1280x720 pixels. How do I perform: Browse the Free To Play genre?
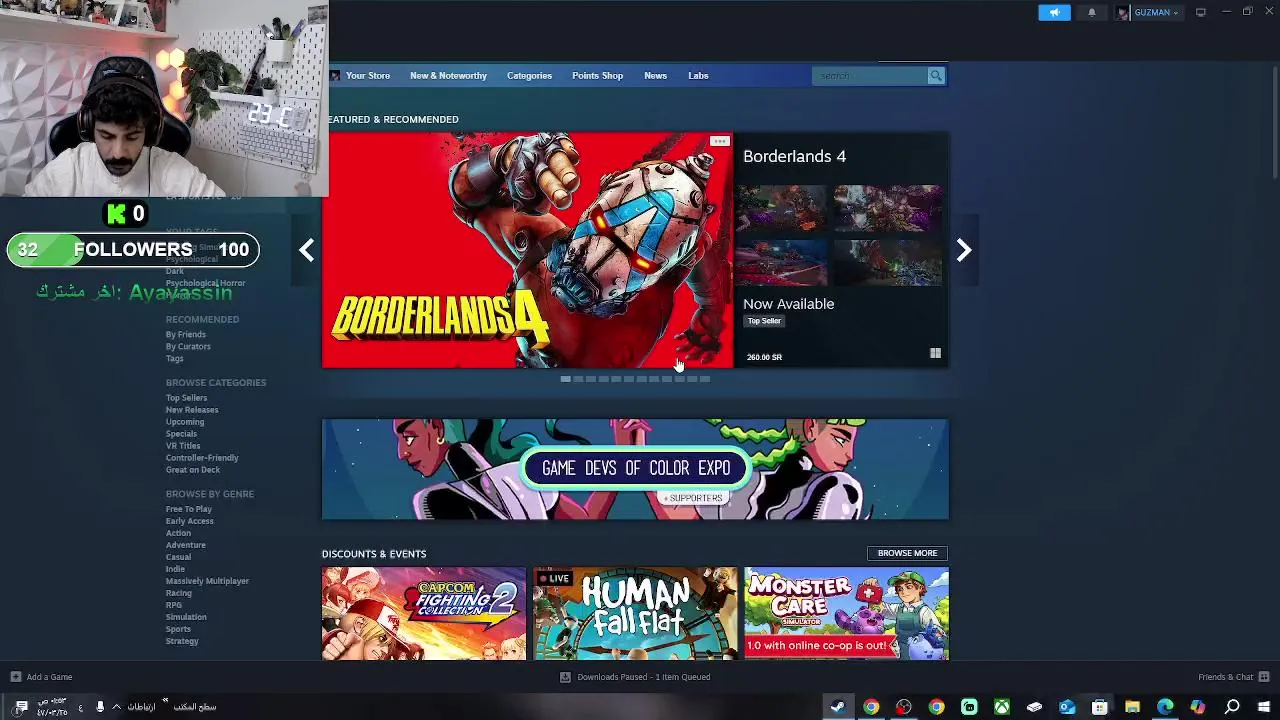coord(189,509)
